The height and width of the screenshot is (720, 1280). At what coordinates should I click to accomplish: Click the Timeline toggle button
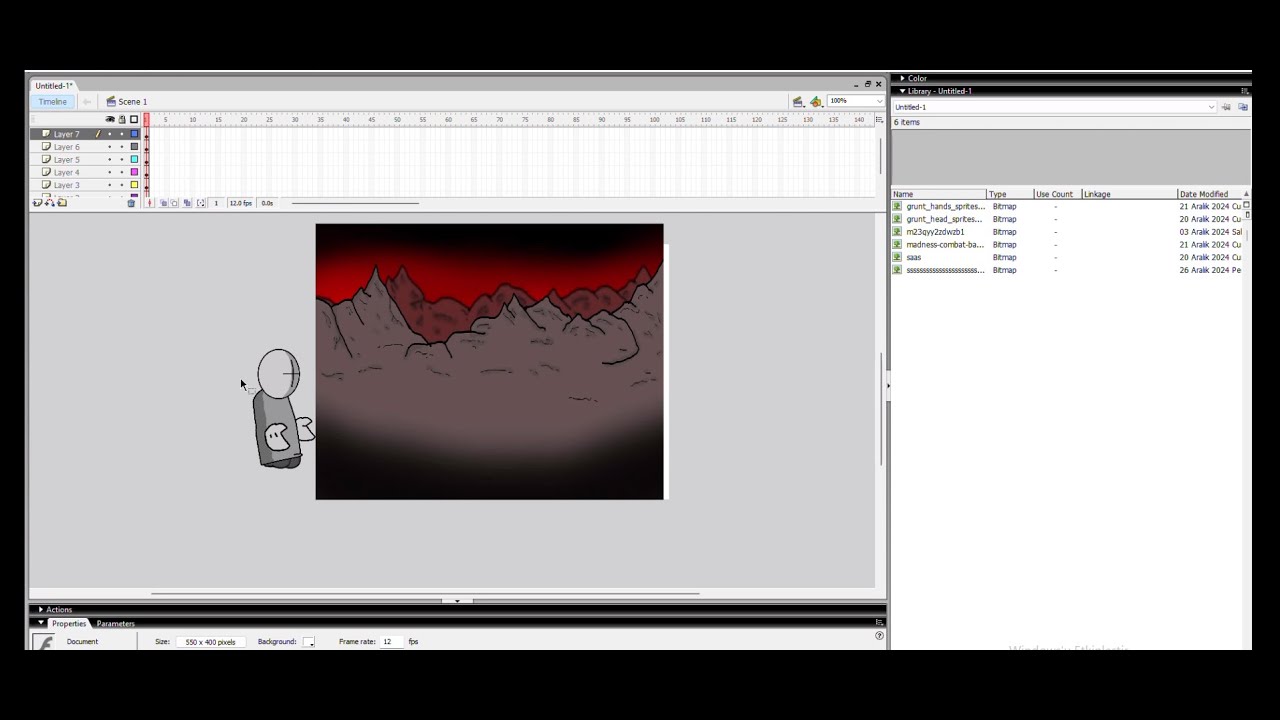pos(52,101)
